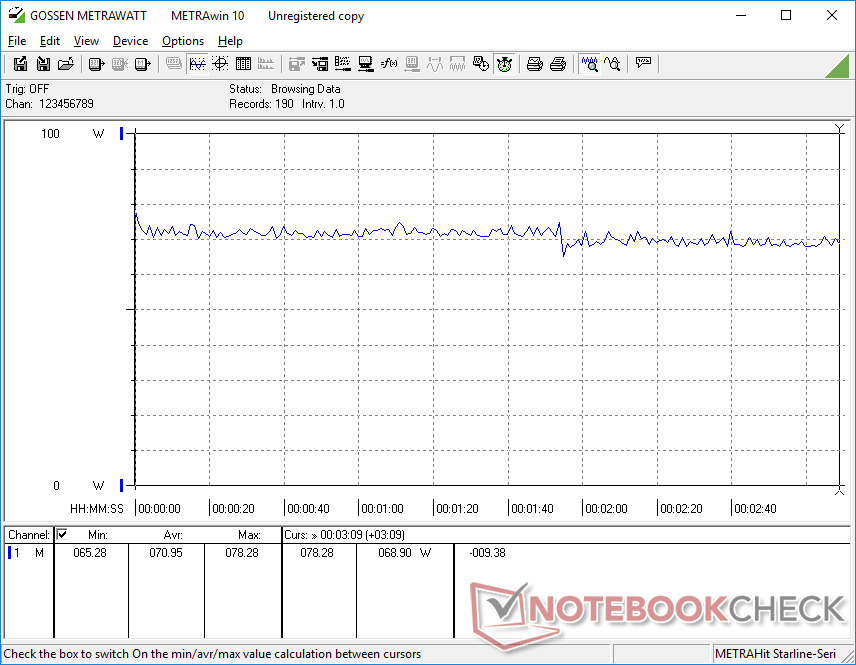Open the File menu
This screenshot has width=856, height=665.
coord(17,41)
